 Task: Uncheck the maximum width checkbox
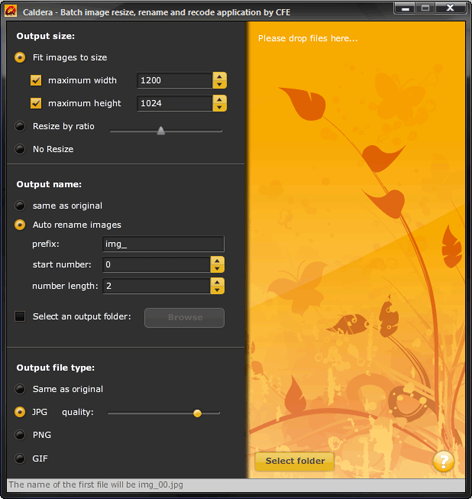click(36, 80)
